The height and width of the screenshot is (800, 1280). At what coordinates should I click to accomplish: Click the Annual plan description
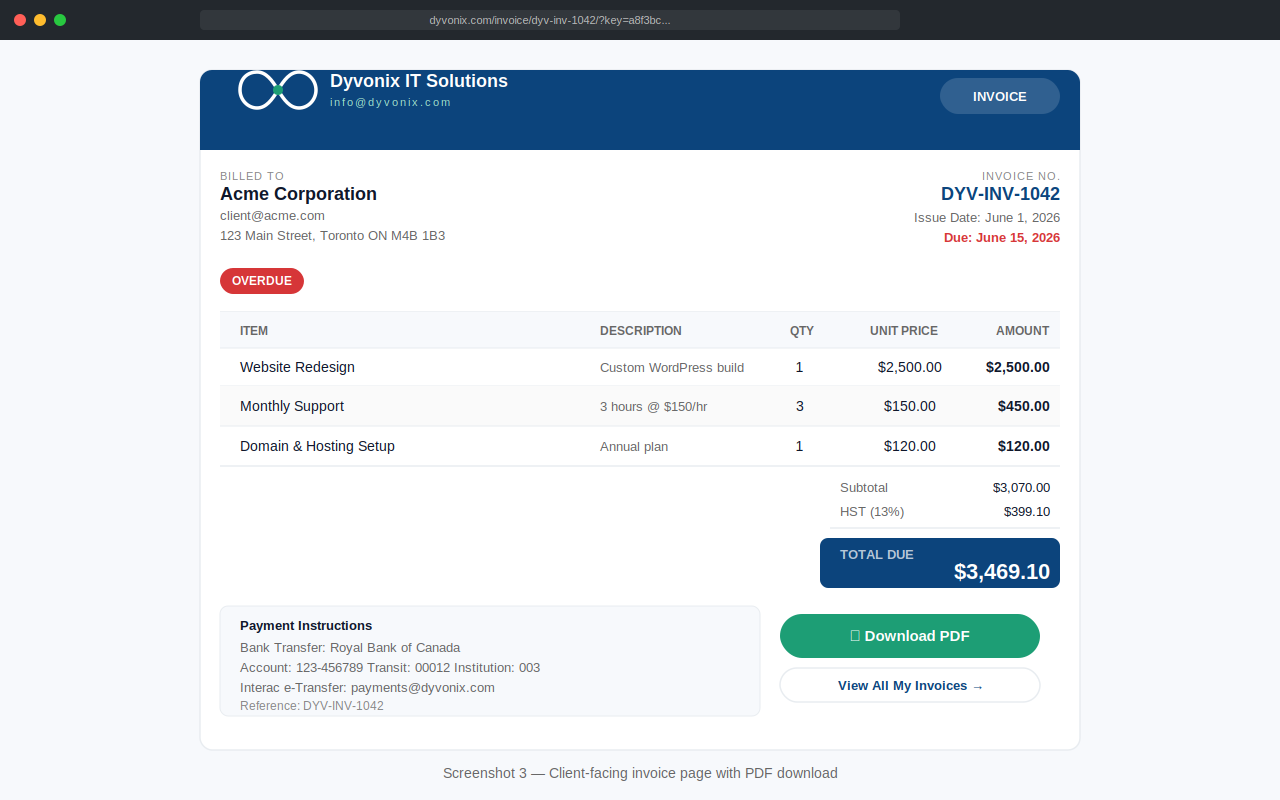[634, 447]
